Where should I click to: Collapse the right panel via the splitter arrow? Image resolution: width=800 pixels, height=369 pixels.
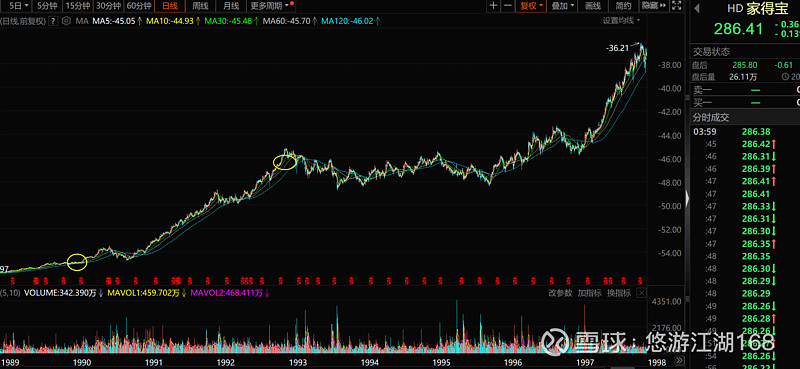click(687, 198)
